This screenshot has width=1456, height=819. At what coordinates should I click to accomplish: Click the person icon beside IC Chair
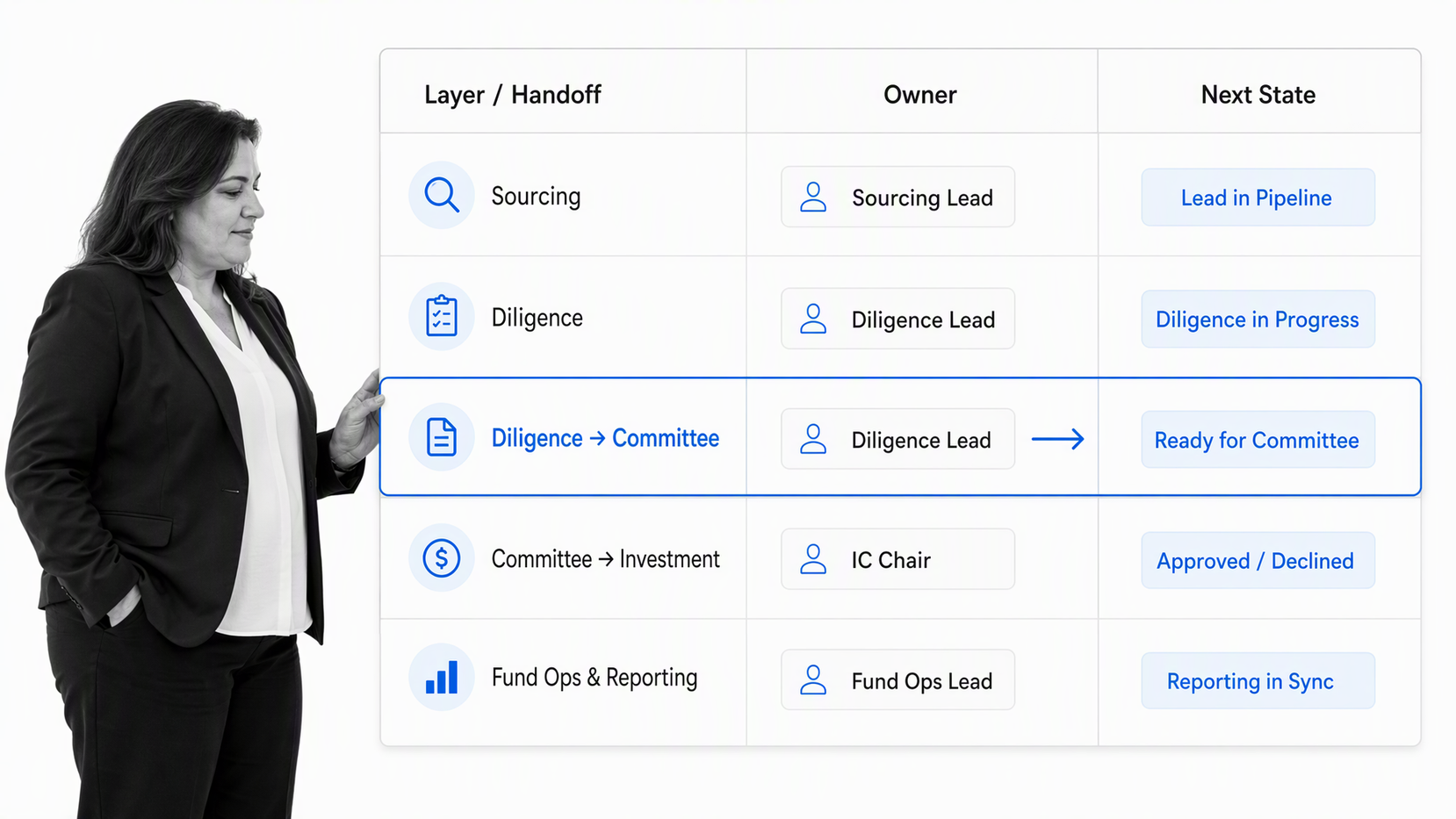pos(813,559)
